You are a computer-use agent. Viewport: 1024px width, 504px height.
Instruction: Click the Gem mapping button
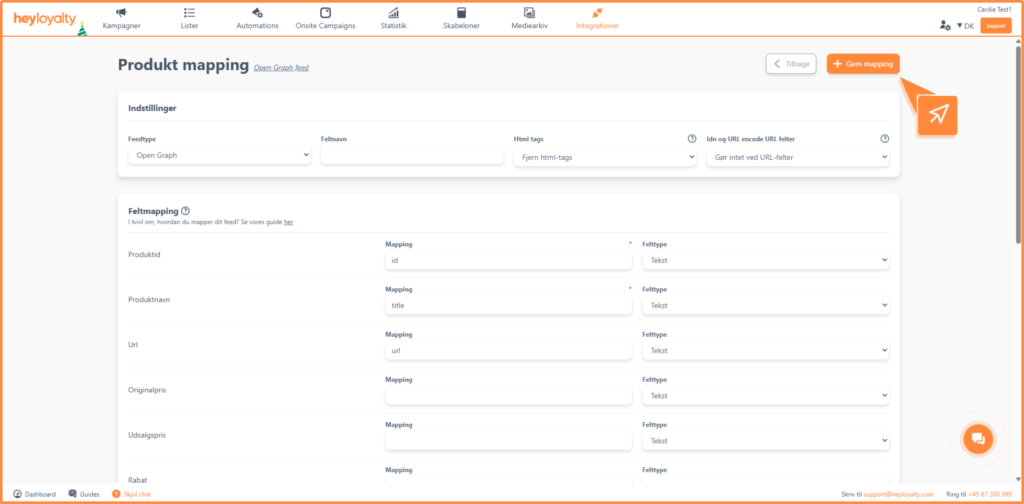point(863,64)
